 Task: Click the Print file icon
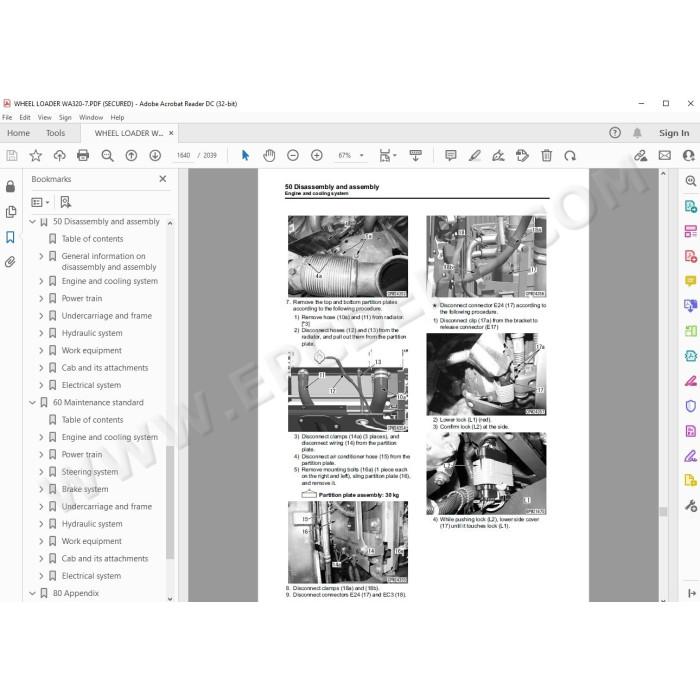[x=83, y=155]
